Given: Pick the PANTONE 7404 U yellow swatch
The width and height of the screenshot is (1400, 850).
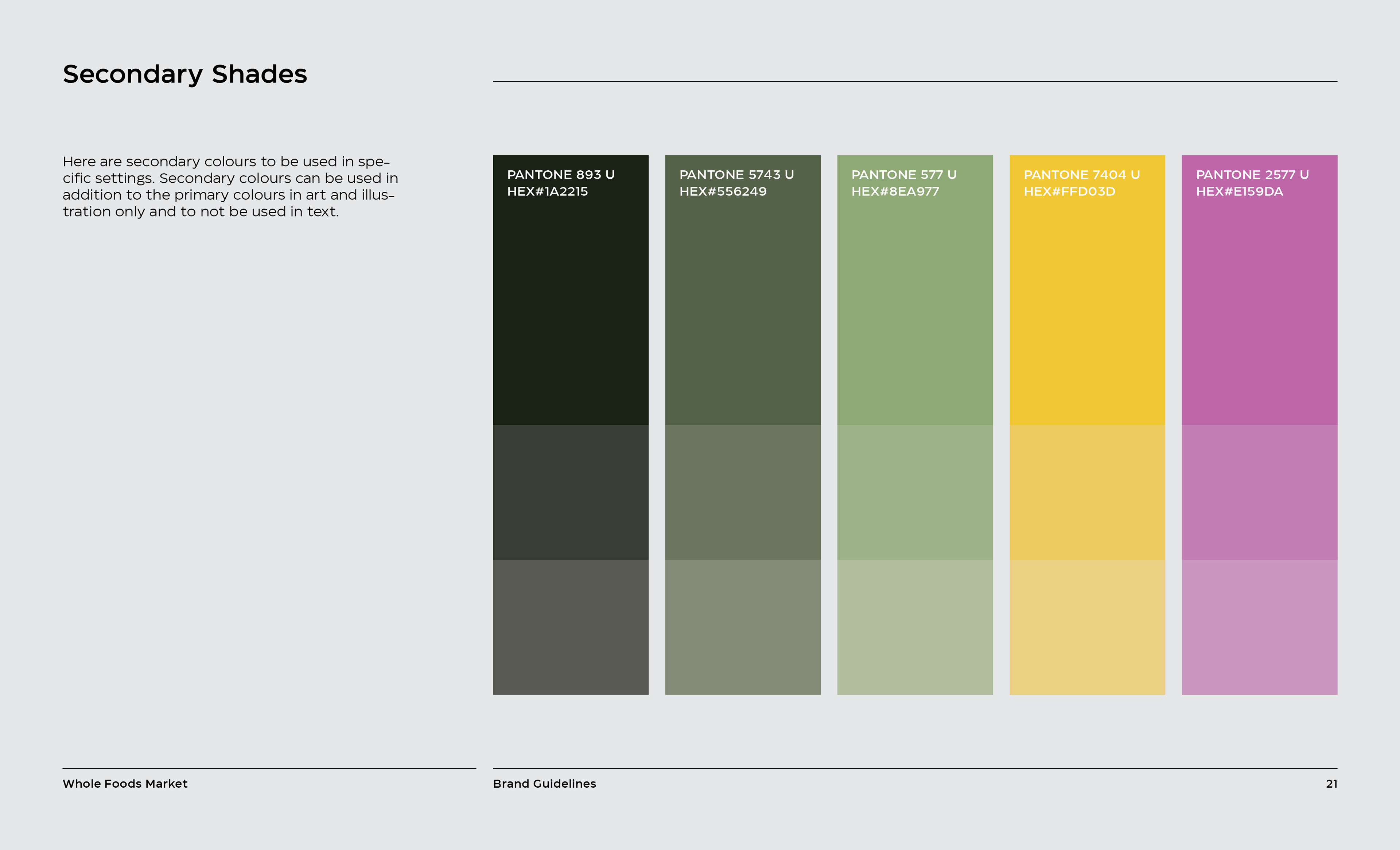Looking at the screenshot, I should [x=1087, y=307].
